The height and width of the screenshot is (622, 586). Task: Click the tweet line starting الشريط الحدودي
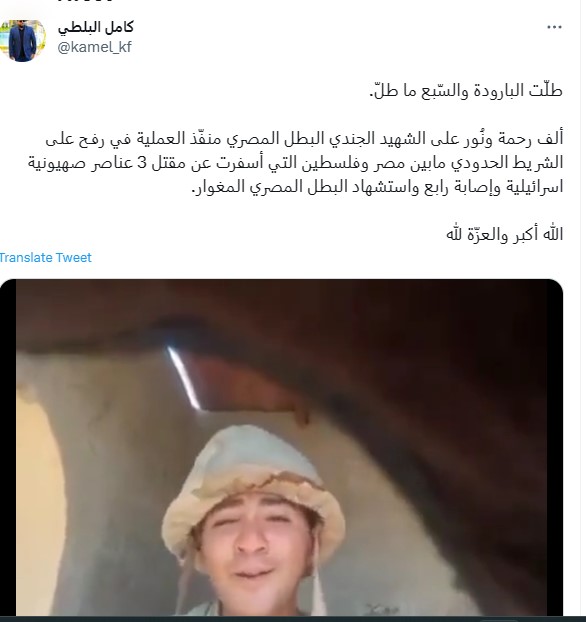click(296, 163)
